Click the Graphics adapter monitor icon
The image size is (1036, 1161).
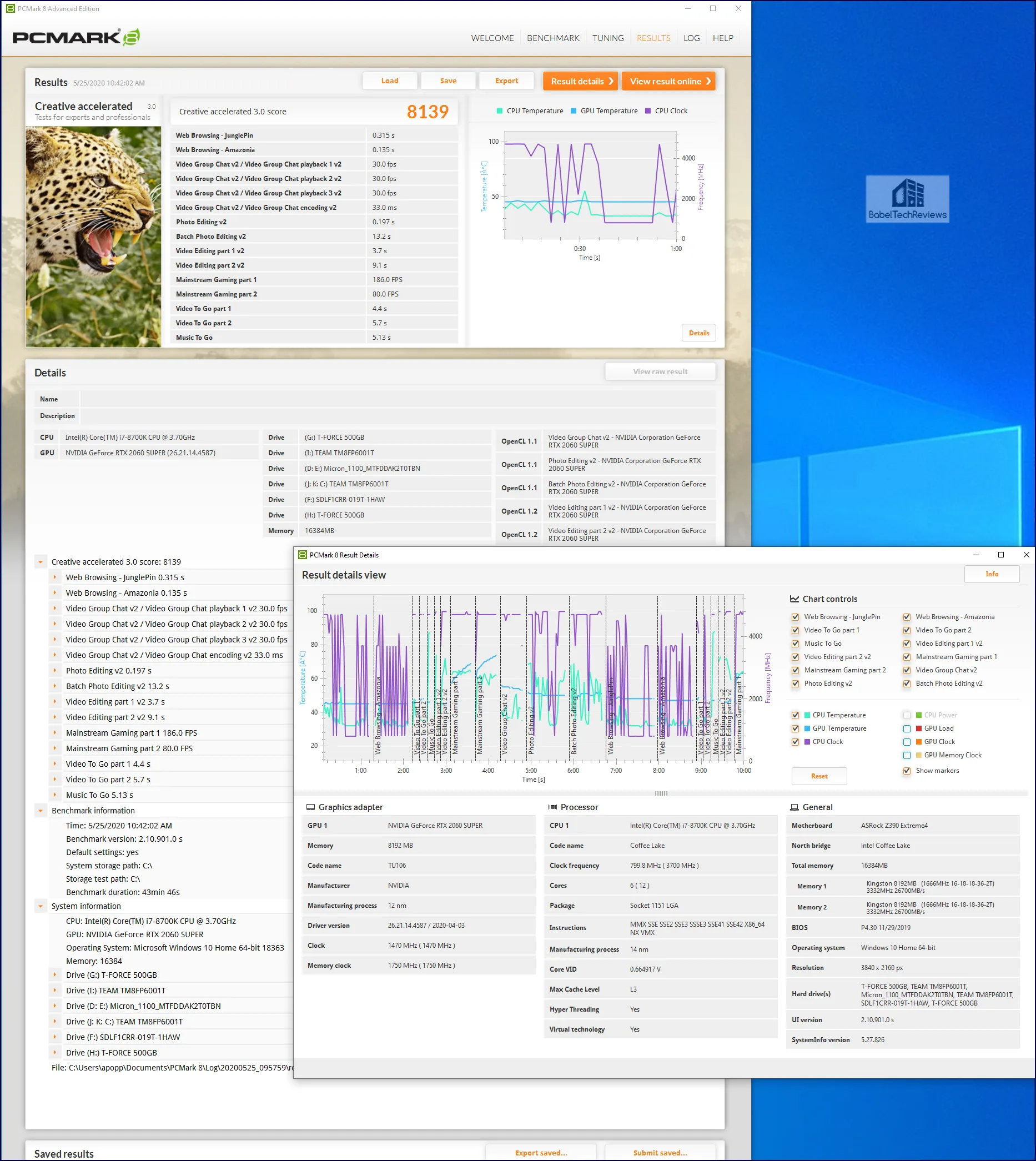click(311, 807)
